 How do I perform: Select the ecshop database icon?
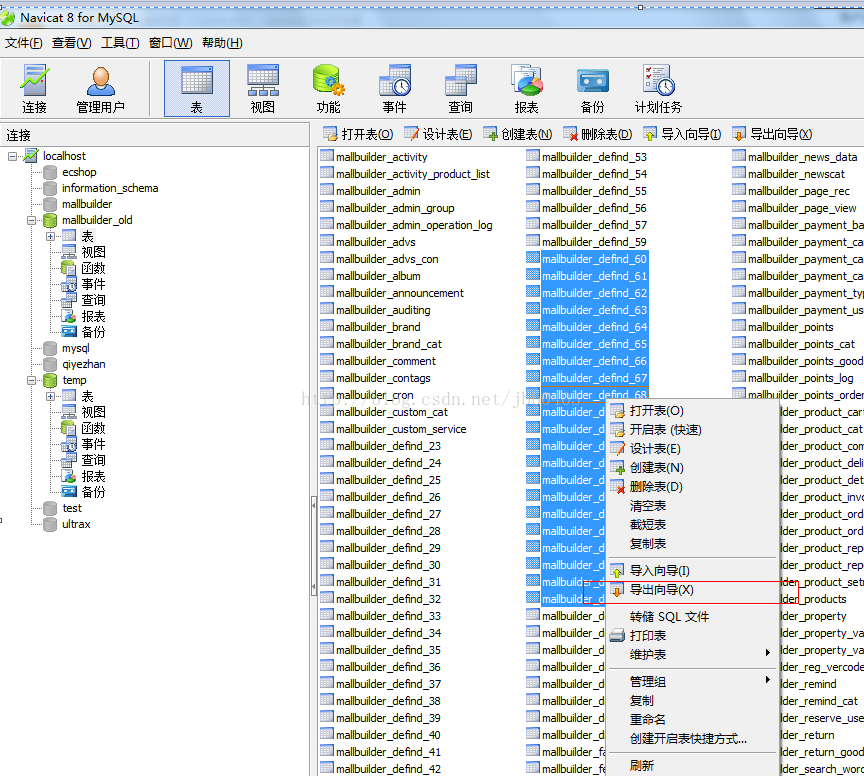pos(50,173)
